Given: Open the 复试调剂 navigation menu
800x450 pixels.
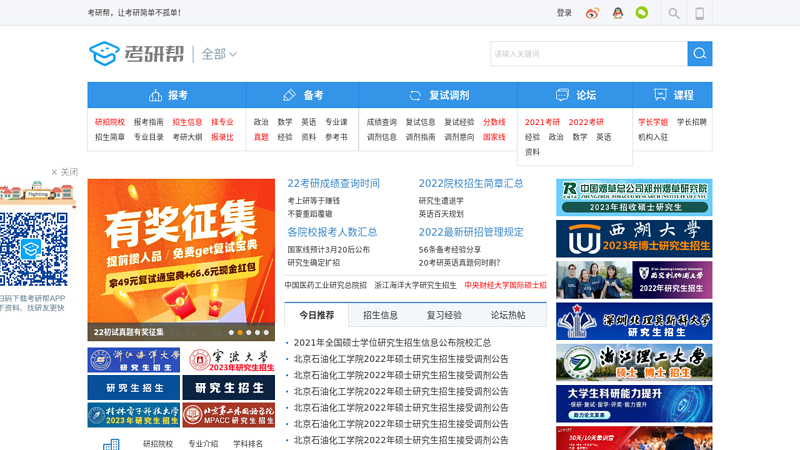Looking at the screenshot, I should coord(438,95).
